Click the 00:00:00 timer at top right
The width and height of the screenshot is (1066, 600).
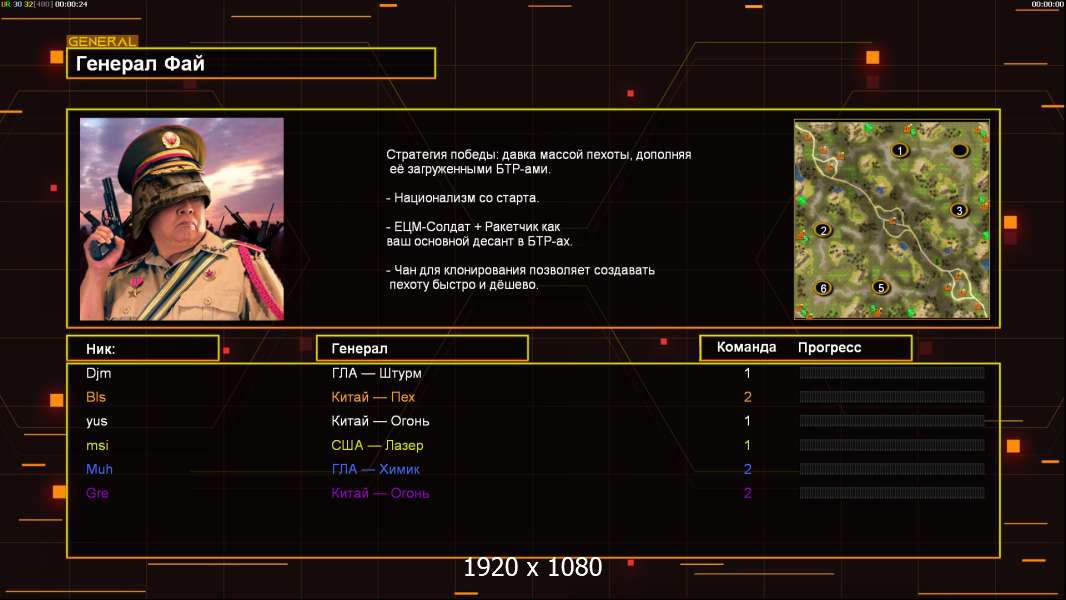click(x=1047, y=4)
